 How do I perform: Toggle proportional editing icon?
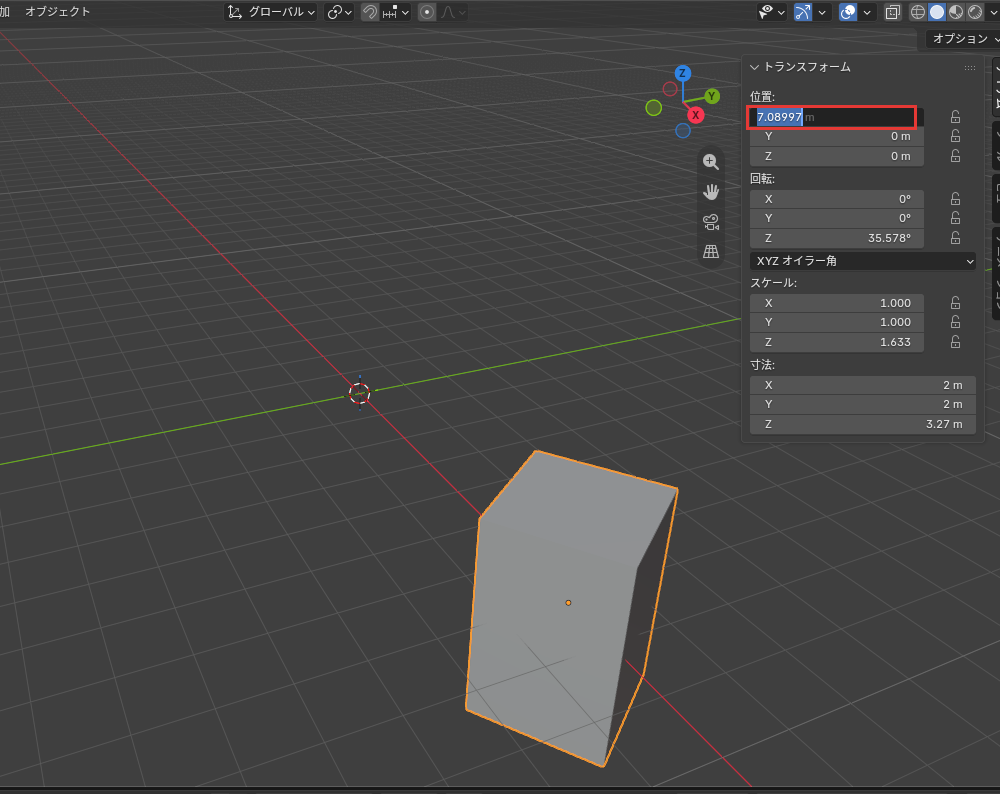pos(427,12)
